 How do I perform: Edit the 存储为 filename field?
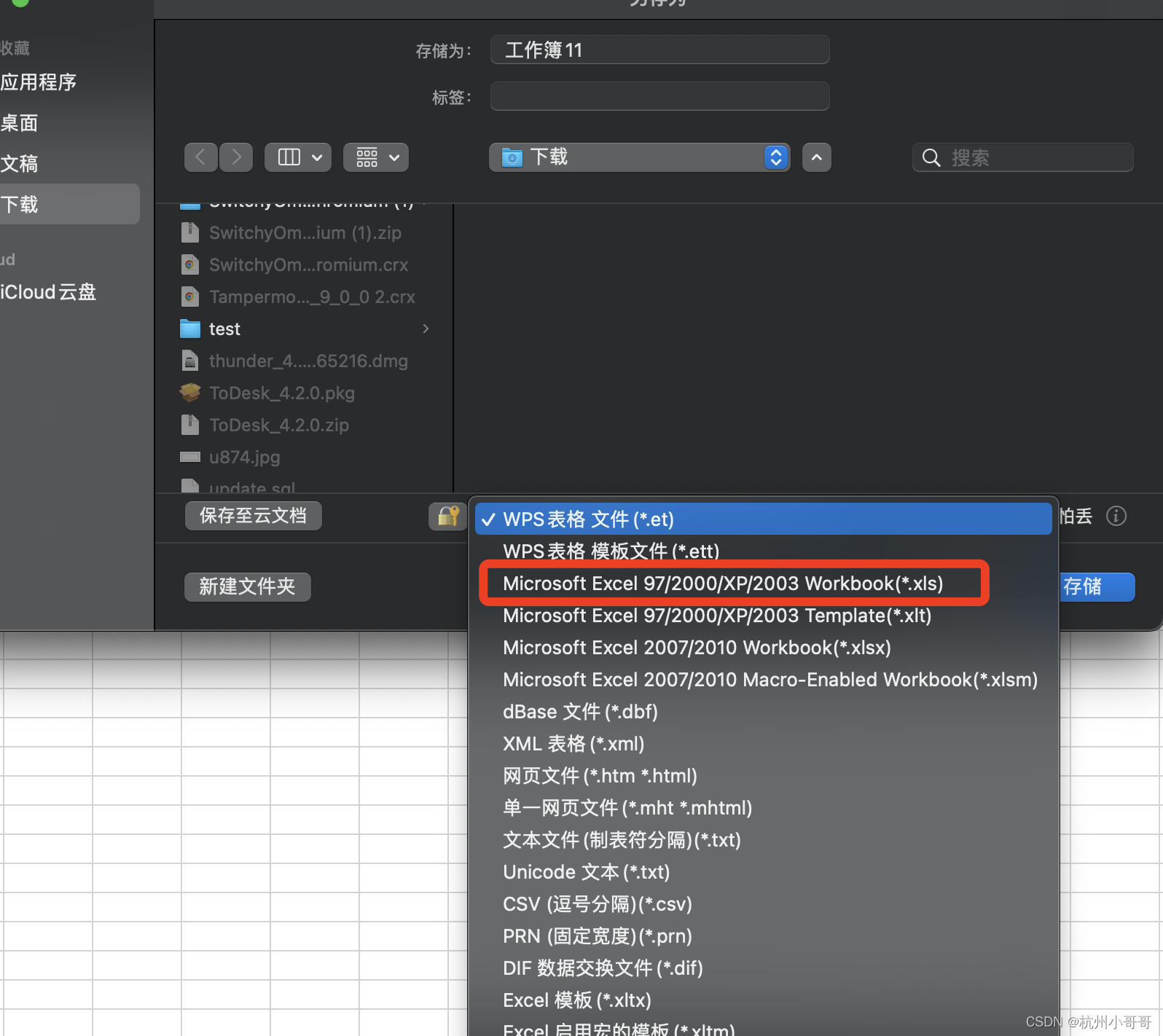[x=660, y=50]
